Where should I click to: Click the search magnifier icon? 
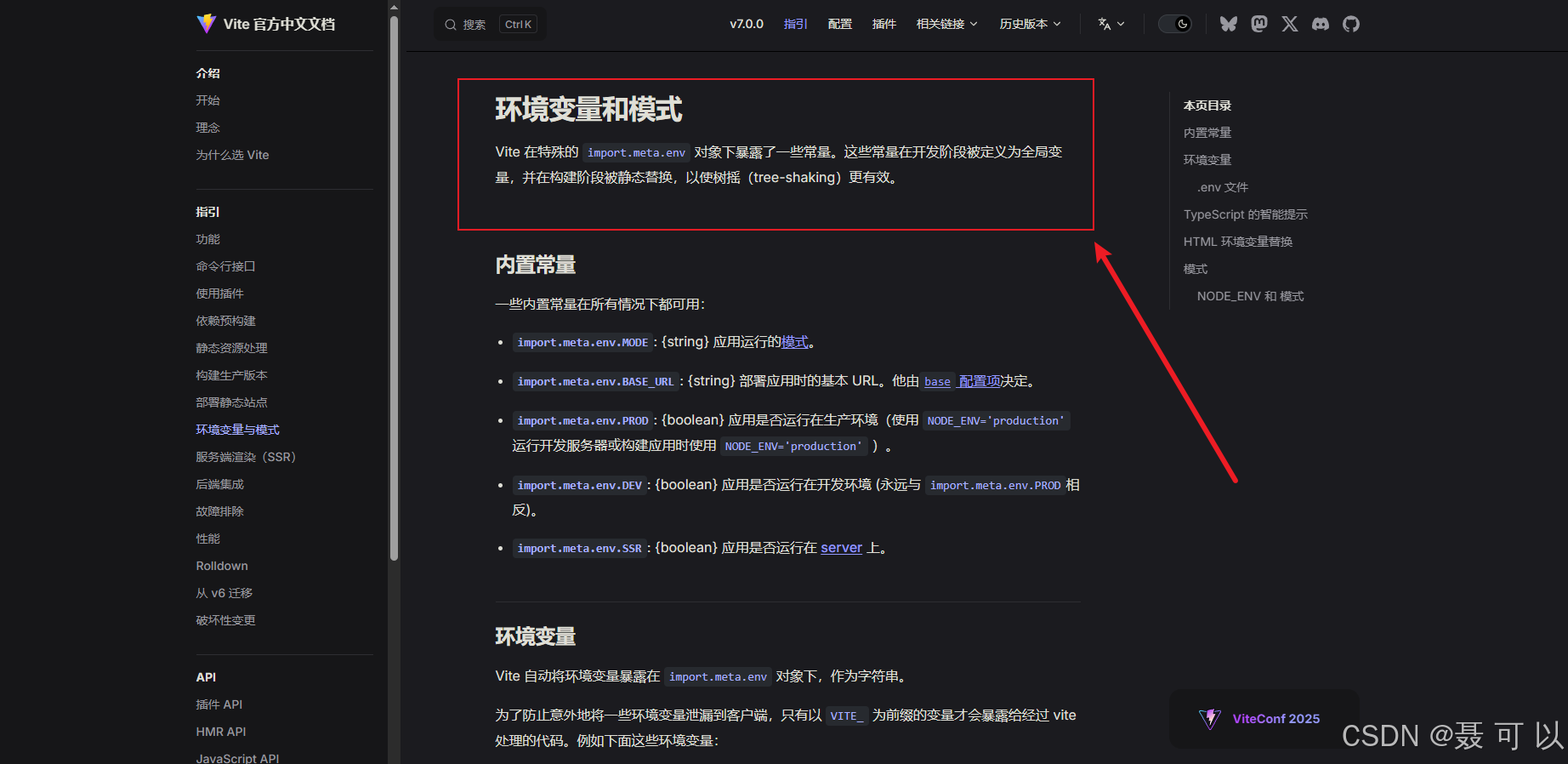click(451, 25)
